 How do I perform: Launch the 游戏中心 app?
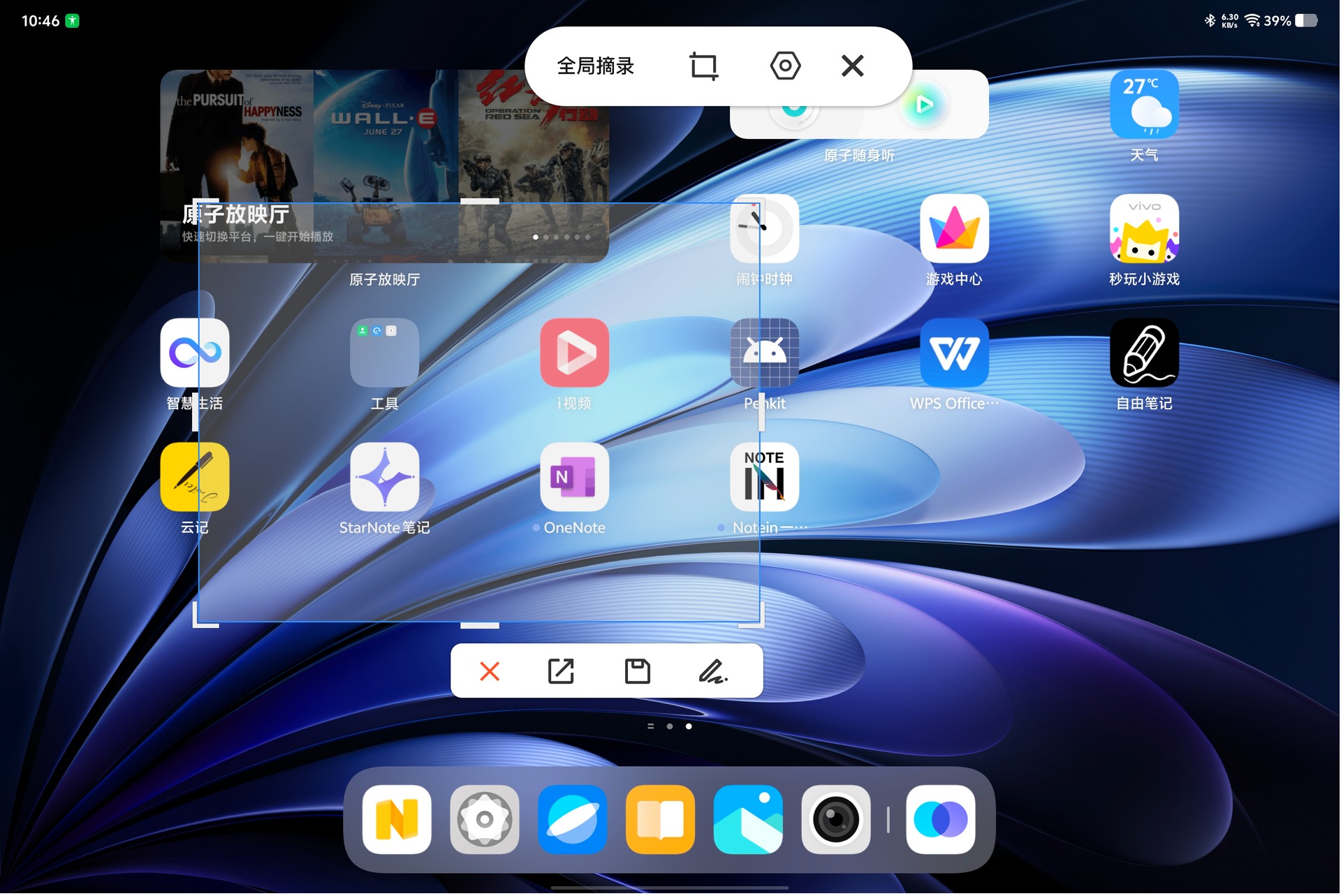click(954, 228)
